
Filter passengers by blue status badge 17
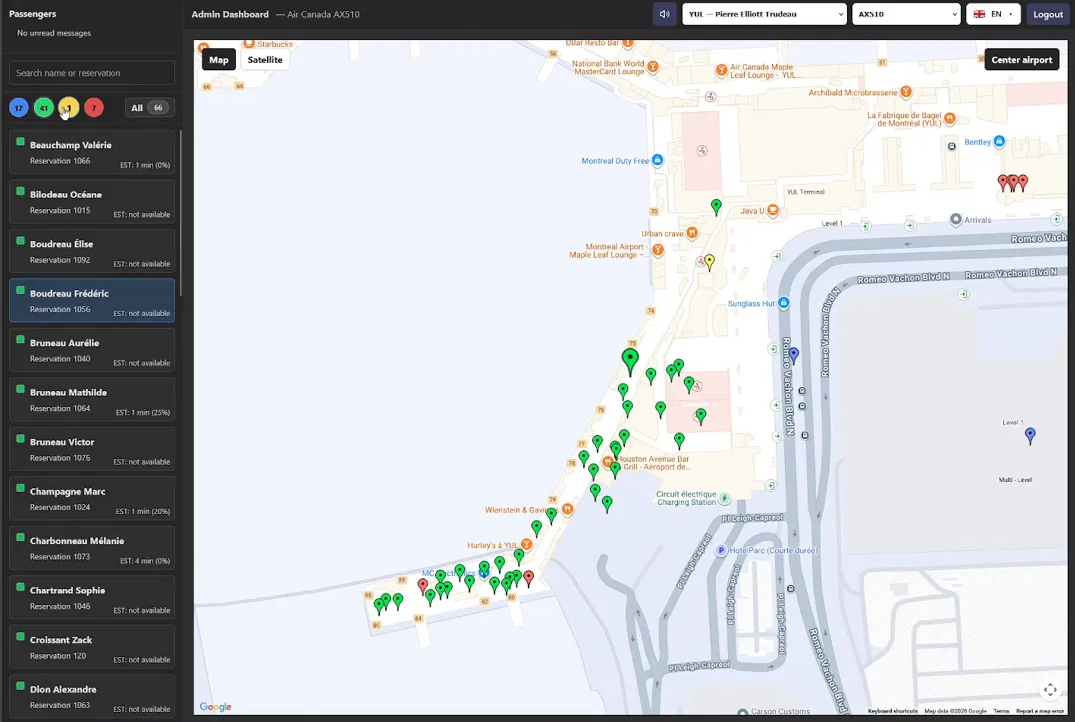pyautogui.click(x=19, y=108)
